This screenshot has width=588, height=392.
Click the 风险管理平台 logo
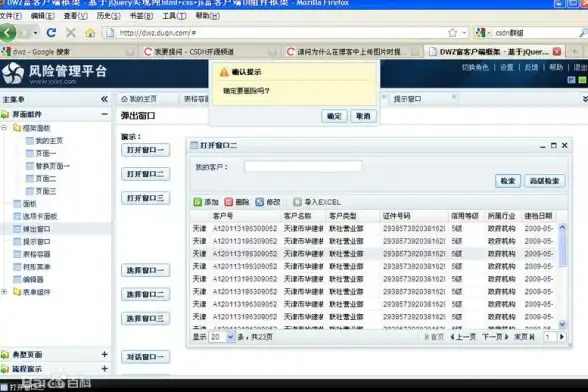click(x=55, y=74)
